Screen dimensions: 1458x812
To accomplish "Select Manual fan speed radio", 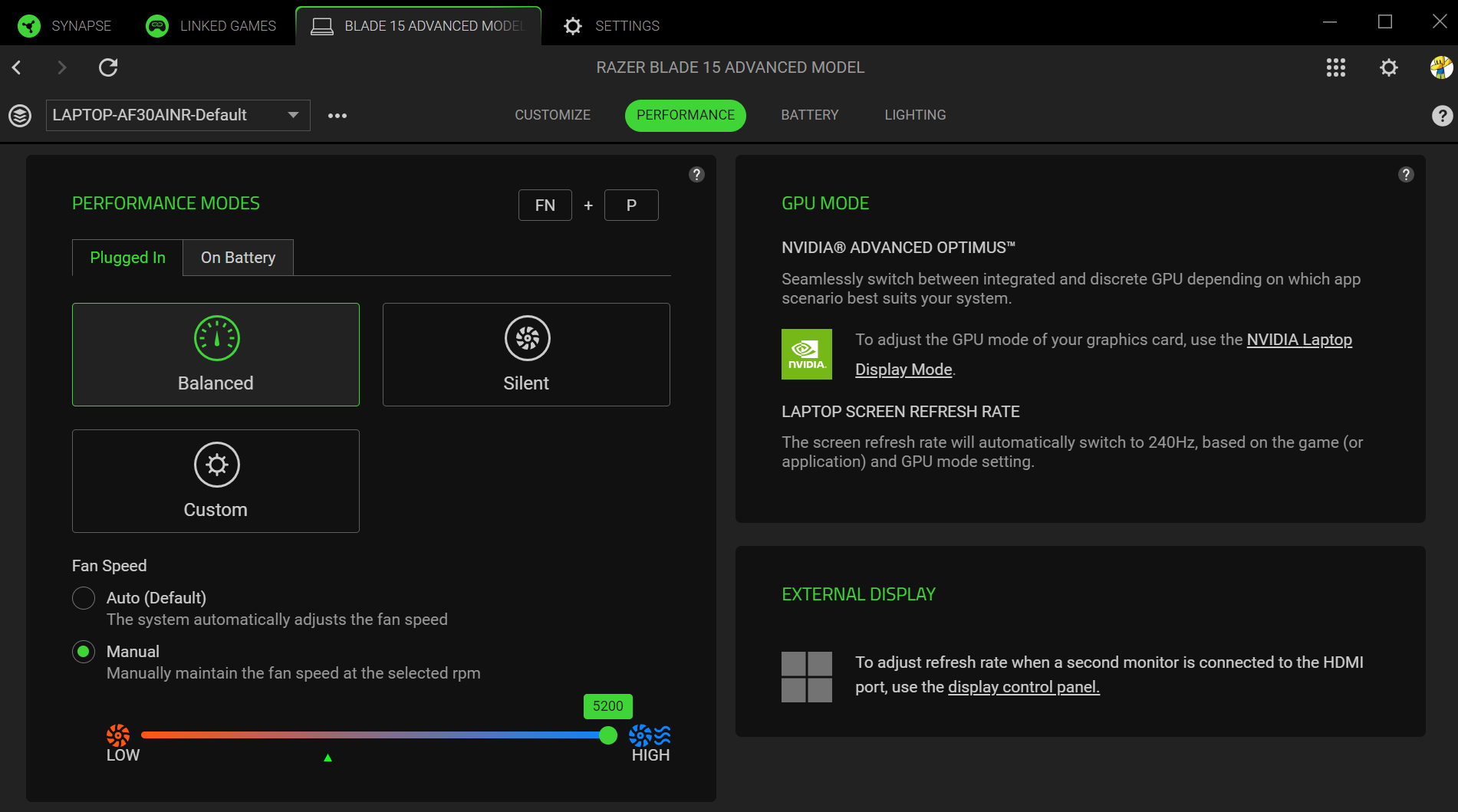I will tap(84, 652).
